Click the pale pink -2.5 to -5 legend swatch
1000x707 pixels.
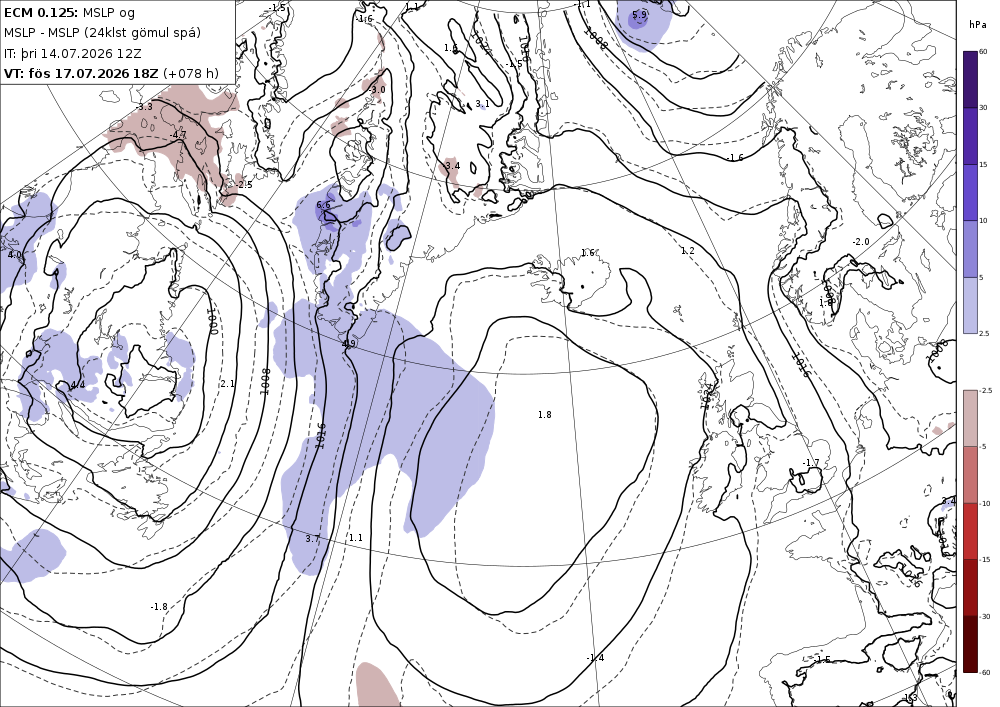point(970,418)
